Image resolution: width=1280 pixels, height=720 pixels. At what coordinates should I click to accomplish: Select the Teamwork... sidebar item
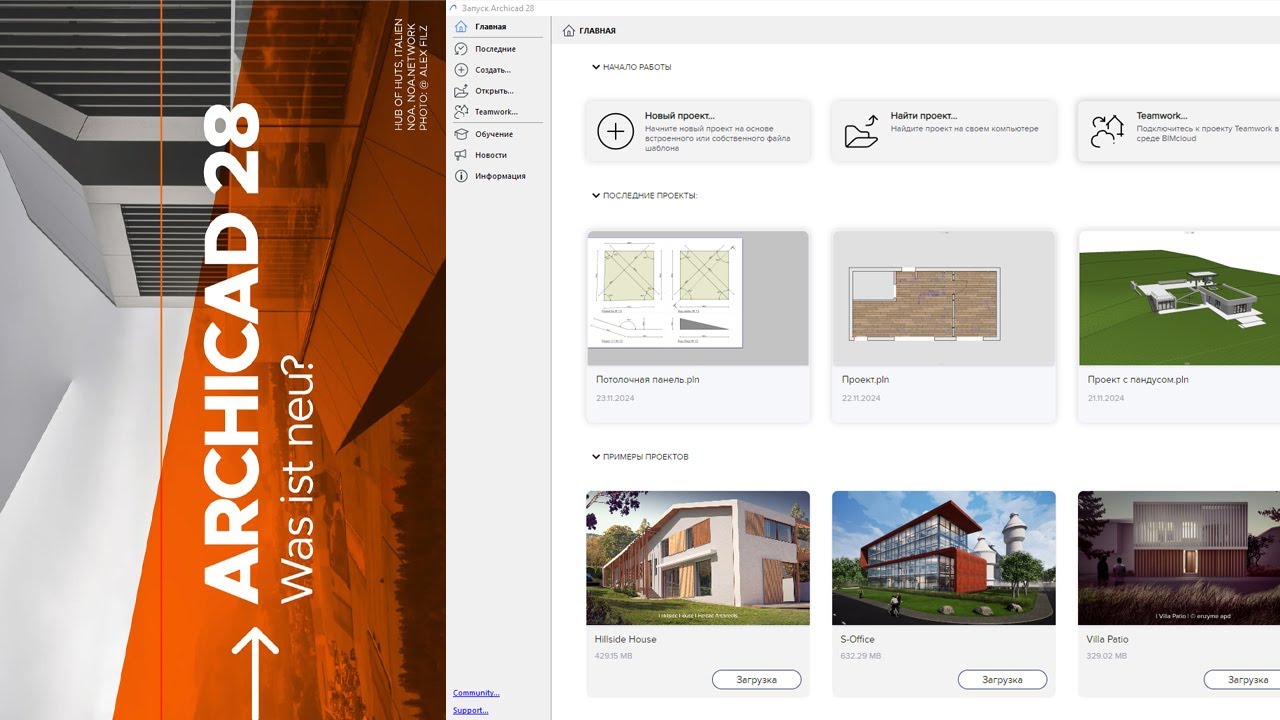[x=498, y=112]
